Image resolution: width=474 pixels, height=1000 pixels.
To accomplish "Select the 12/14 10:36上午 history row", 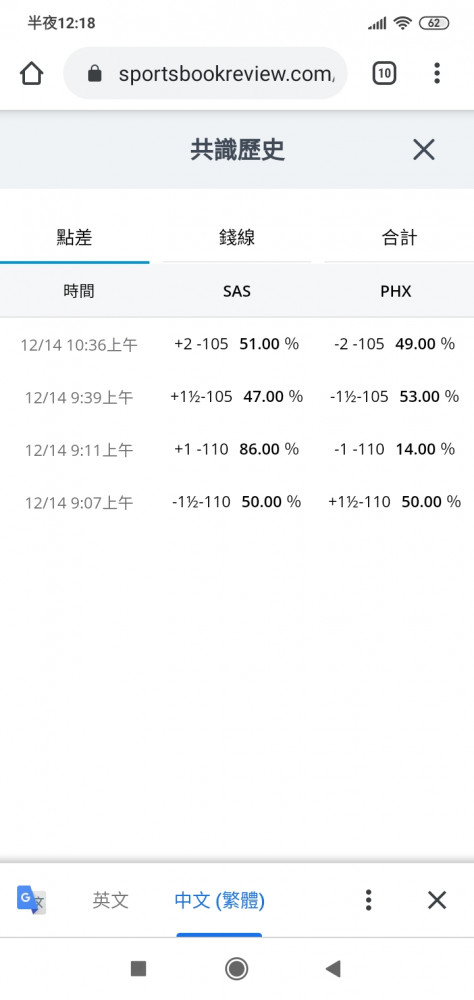I will pos(237,344).
